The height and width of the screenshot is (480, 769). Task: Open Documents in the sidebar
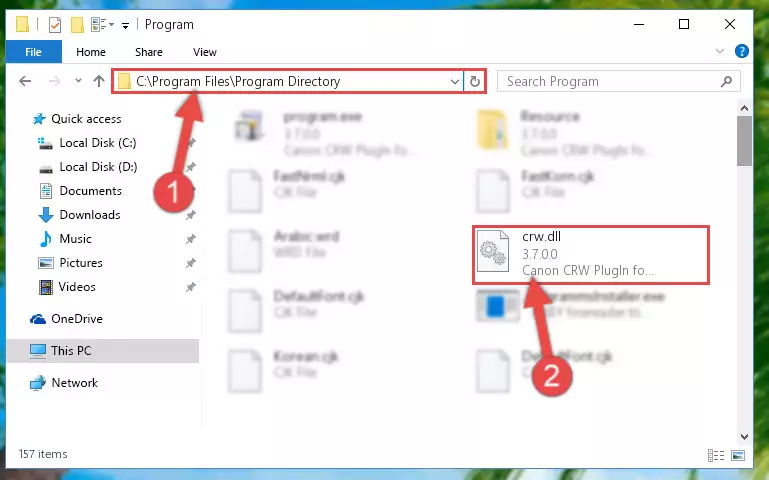pos(90,191)
